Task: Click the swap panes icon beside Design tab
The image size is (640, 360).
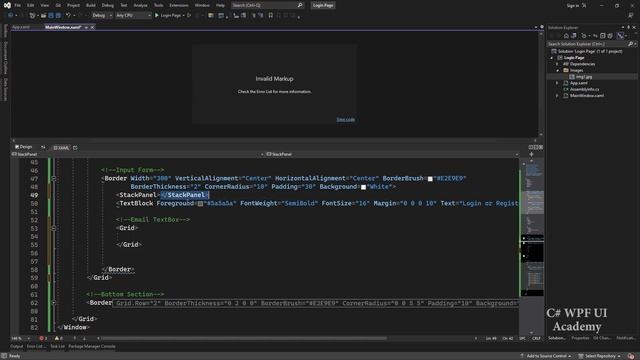Action: tap(43, 147)
